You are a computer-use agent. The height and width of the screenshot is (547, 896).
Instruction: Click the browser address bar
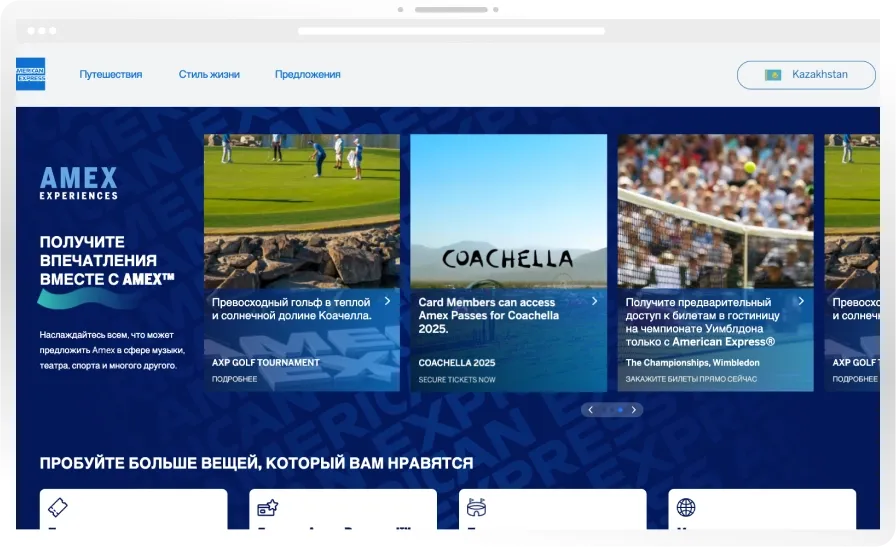[451, 31]
